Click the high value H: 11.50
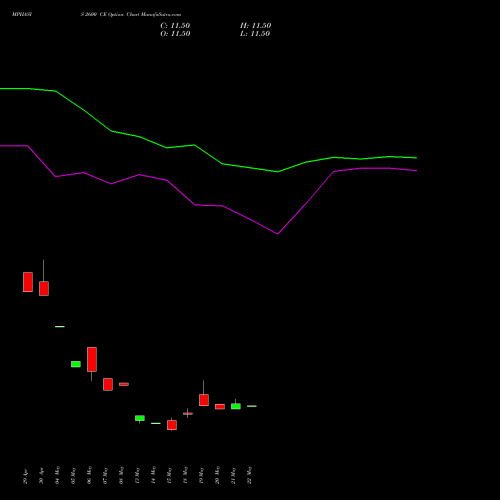The width and height of the screenshot is (500, 500). 256,26
